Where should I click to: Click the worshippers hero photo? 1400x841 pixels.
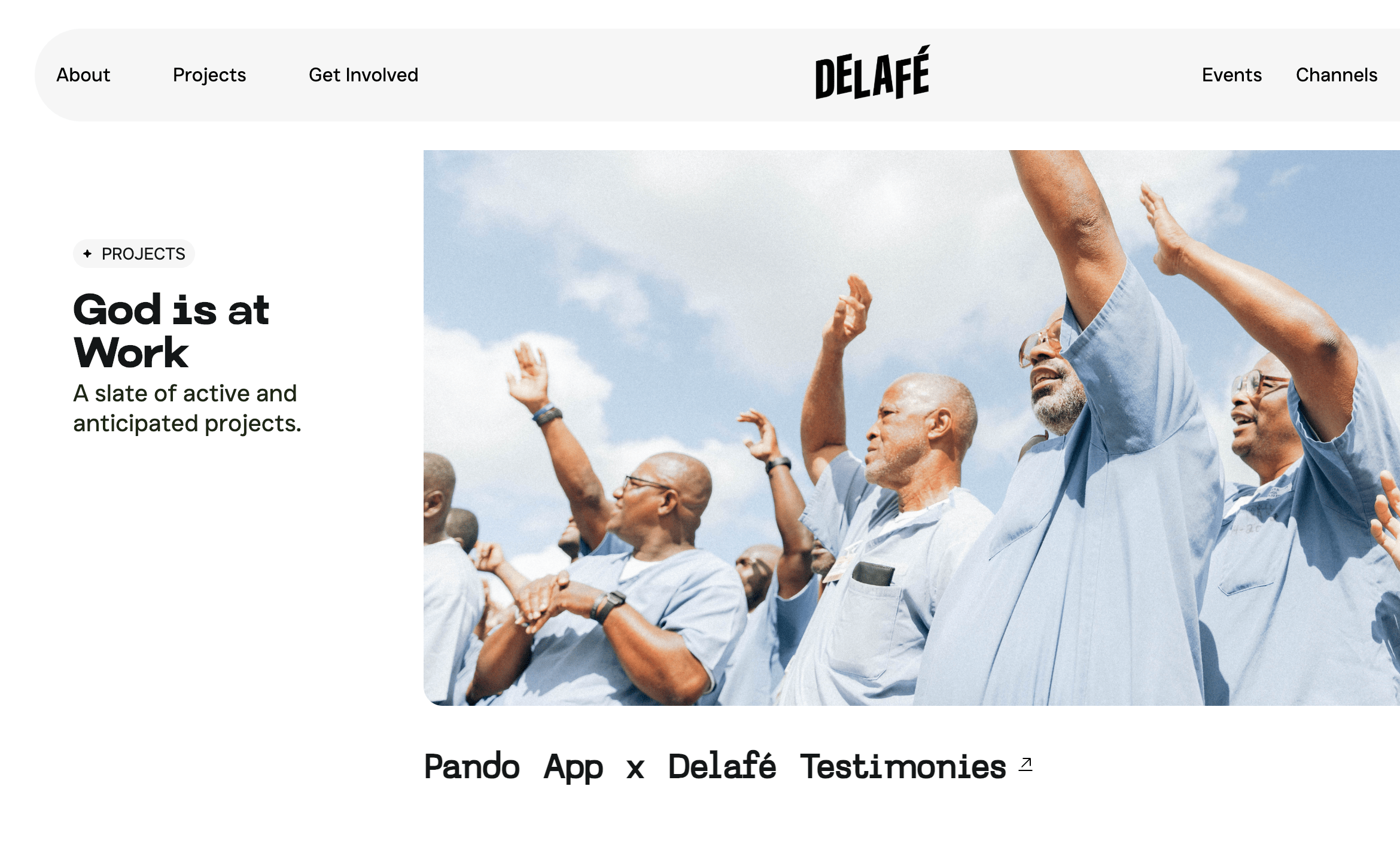(x=911, y=428)
